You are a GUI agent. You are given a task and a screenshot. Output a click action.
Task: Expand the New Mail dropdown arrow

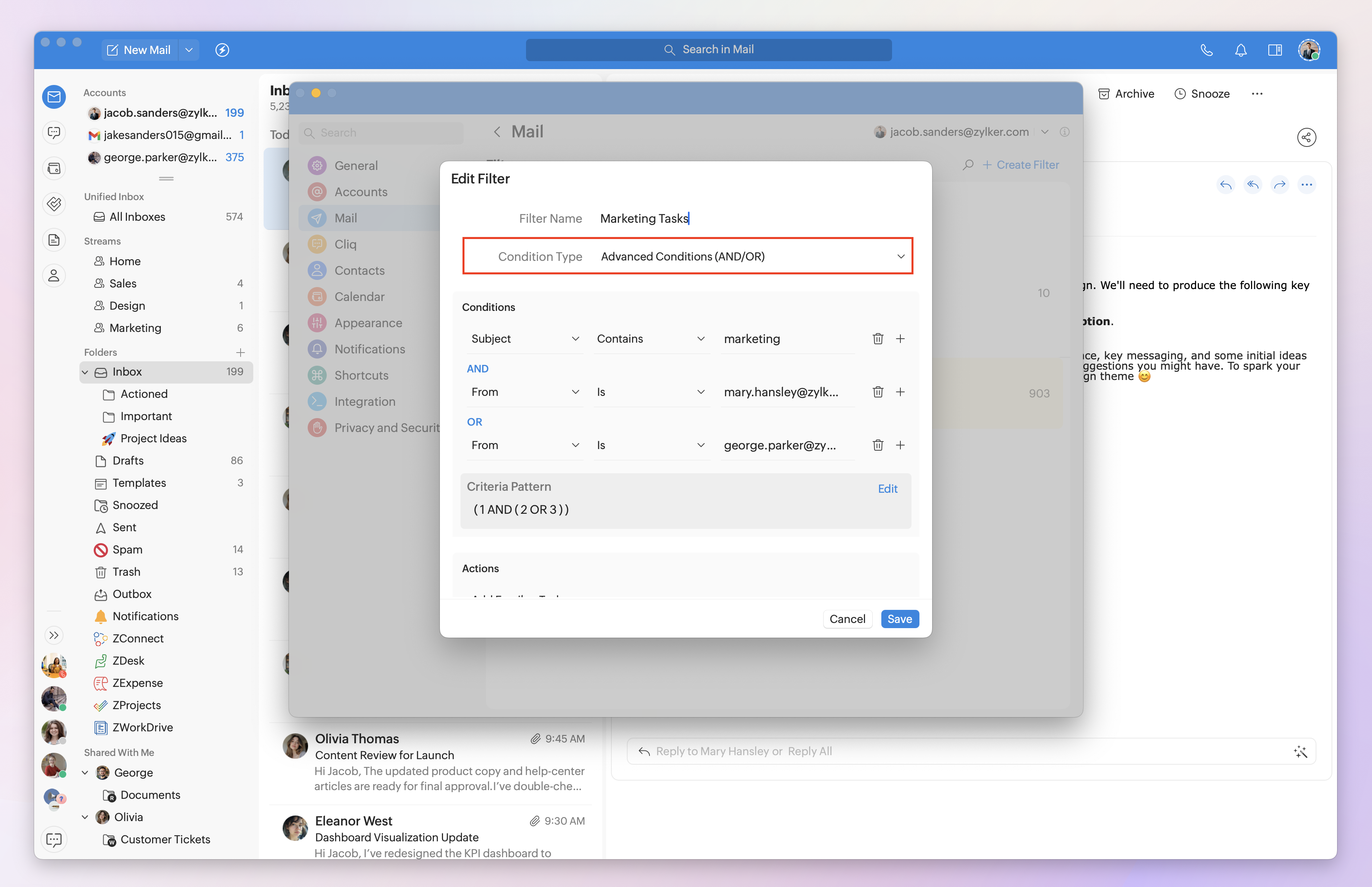[189, 50]
